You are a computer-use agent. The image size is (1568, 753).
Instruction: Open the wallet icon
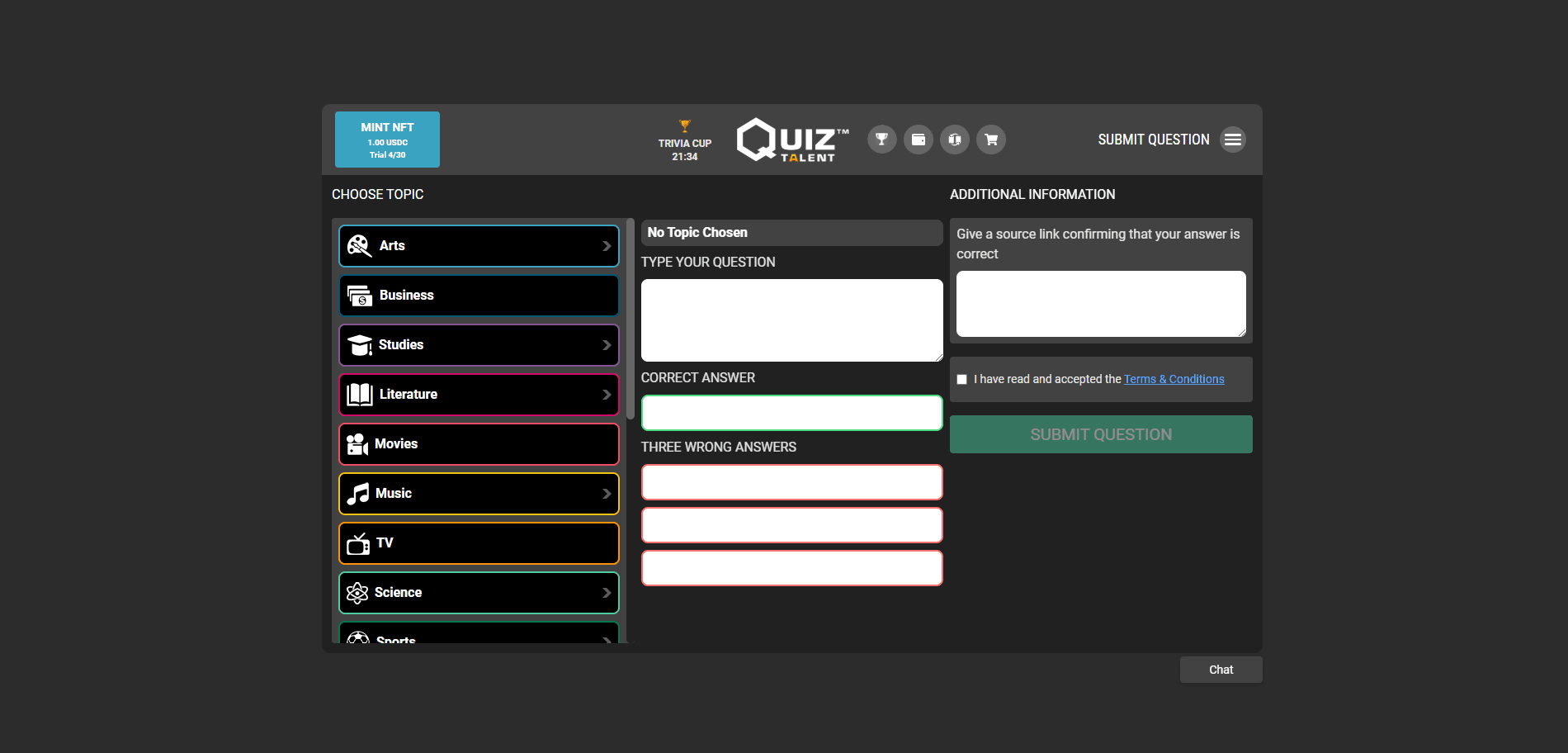click(x=919, y=140)
